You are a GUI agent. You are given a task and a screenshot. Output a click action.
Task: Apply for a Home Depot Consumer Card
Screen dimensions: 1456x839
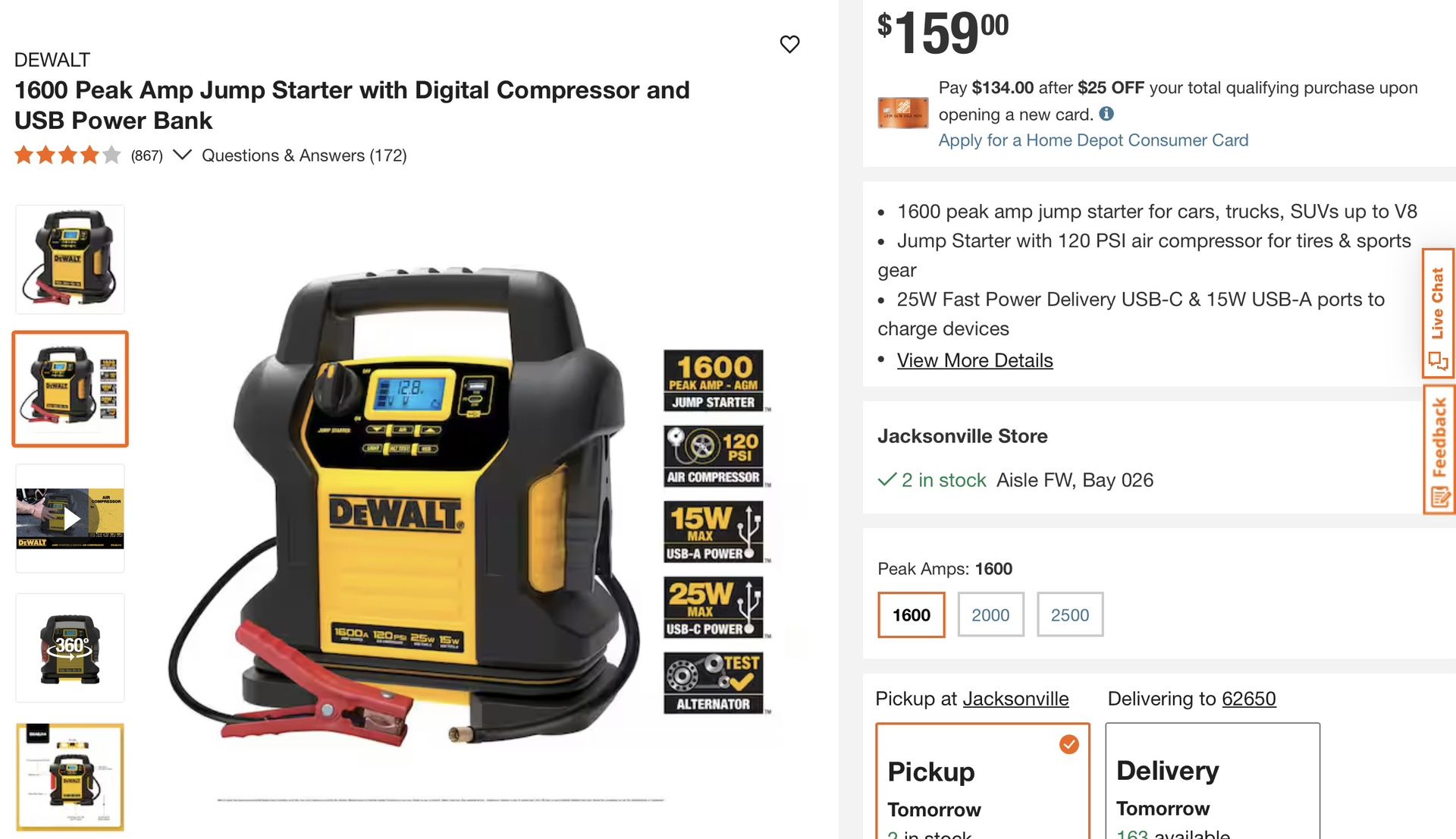coord(1093,140)
